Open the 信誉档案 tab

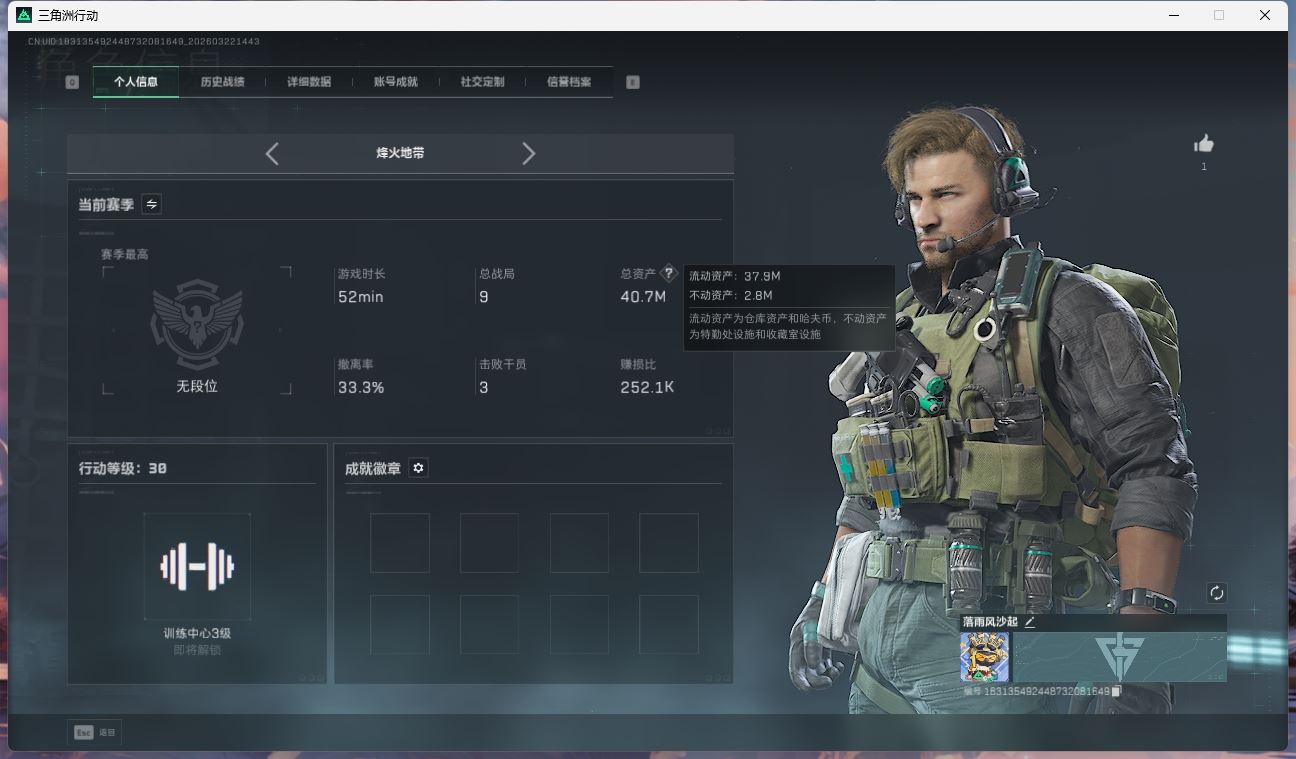coord(569,82)
